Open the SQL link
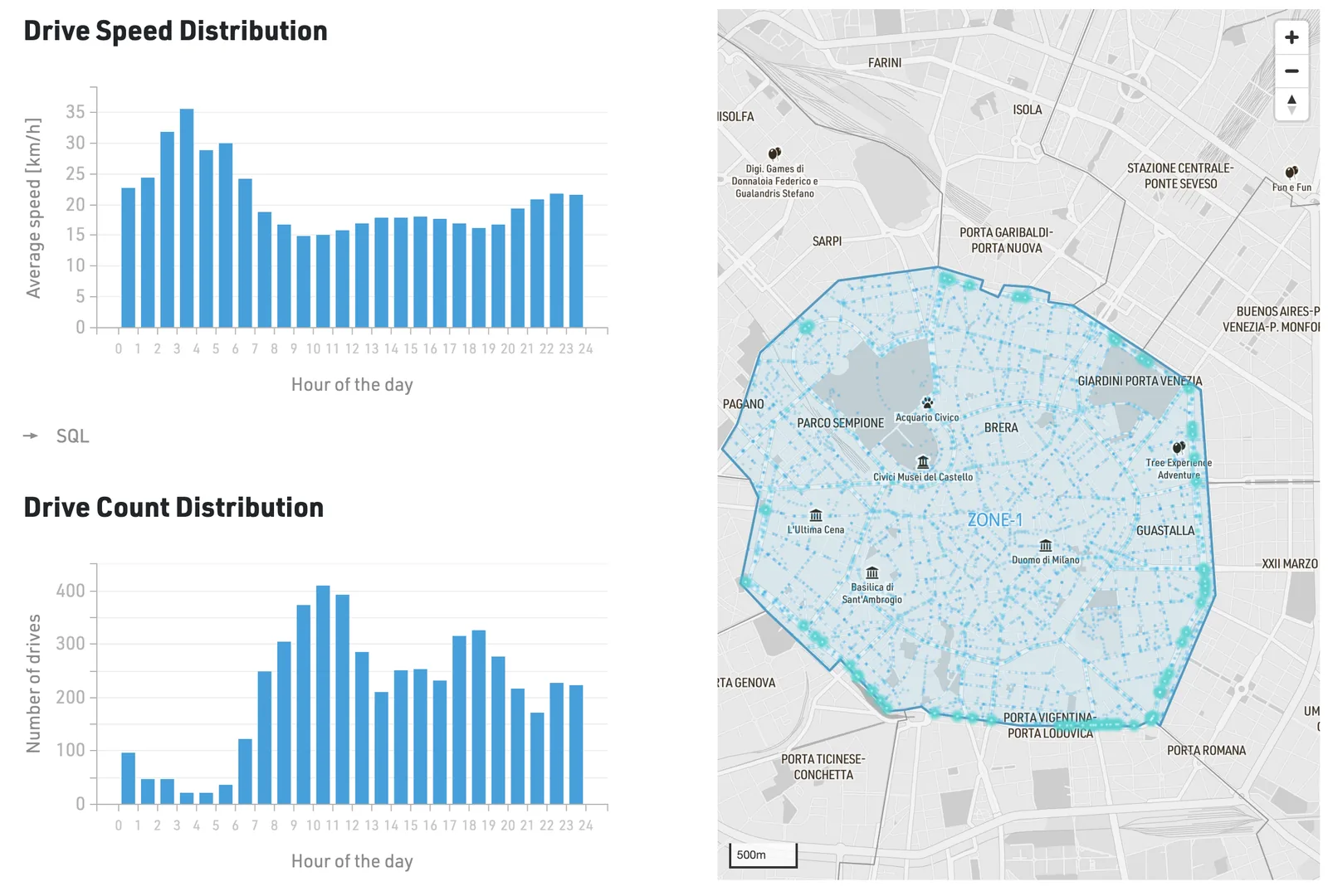 pyautogui.click(x=72, y=436)
